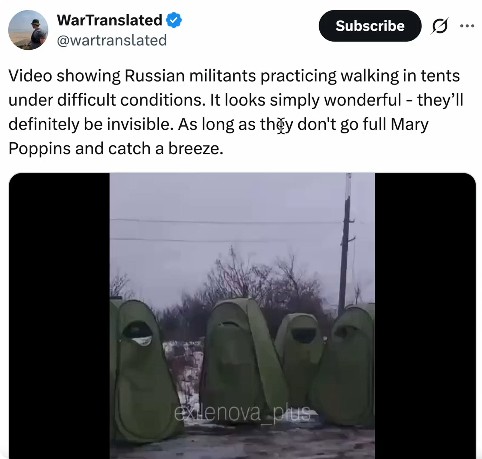Click the right black letterbox area
The image size is (482, 459).
(x=425, y=316)
